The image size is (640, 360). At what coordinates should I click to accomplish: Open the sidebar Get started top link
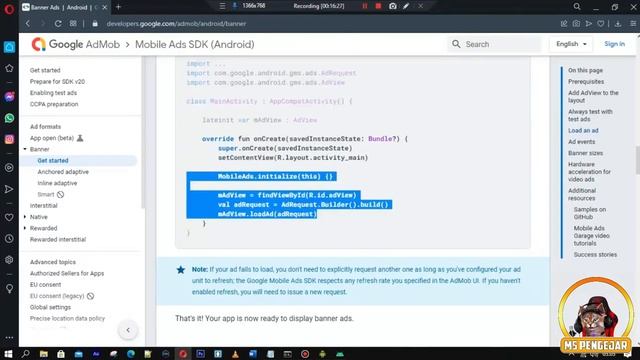[45, 70]
